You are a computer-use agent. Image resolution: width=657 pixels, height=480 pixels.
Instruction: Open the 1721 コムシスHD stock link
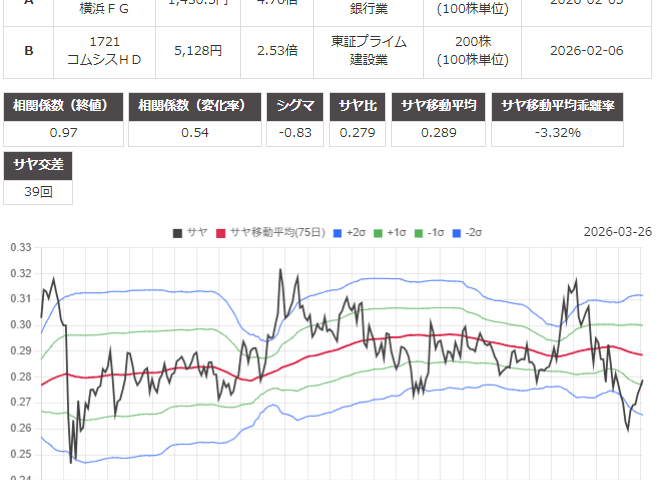(110, 50)
